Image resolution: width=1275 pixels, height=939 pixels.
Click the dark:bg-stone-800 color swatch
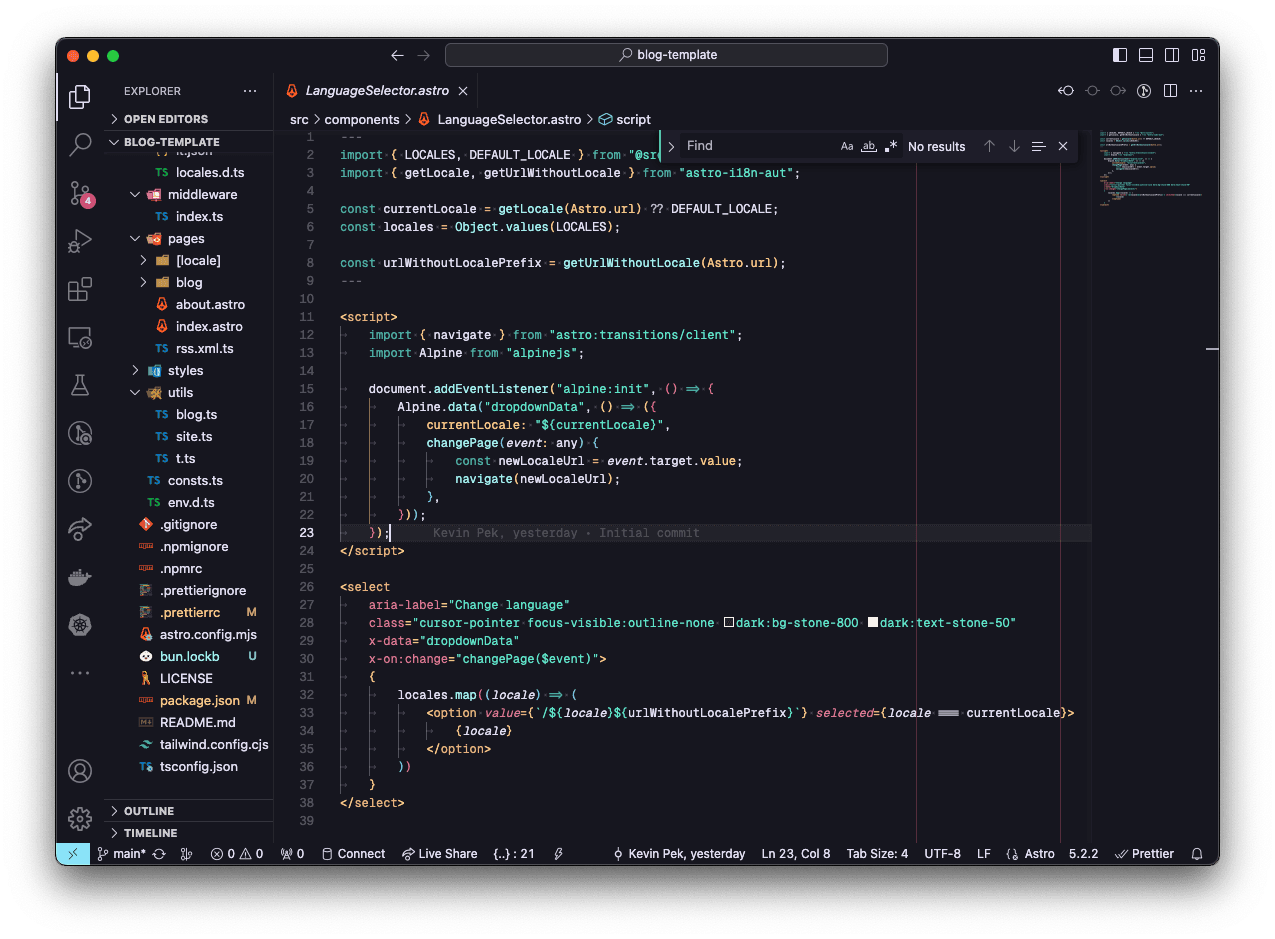(x=728, y=622)
